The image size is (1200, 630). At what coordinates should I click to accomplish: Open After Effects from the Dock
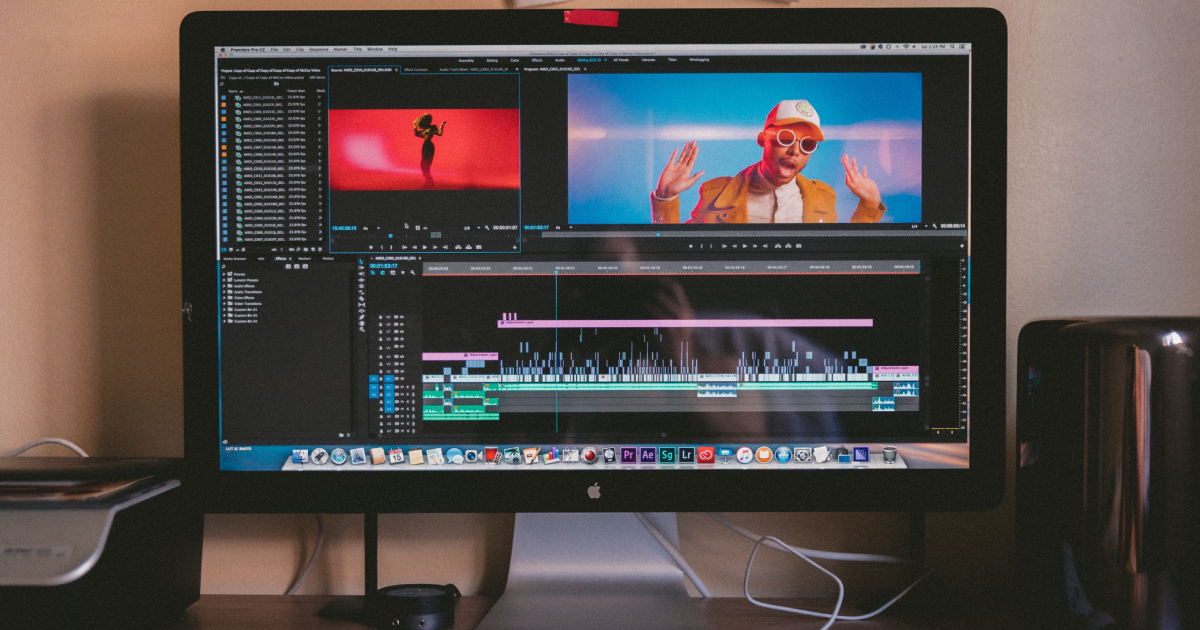[x=648, y=455]
